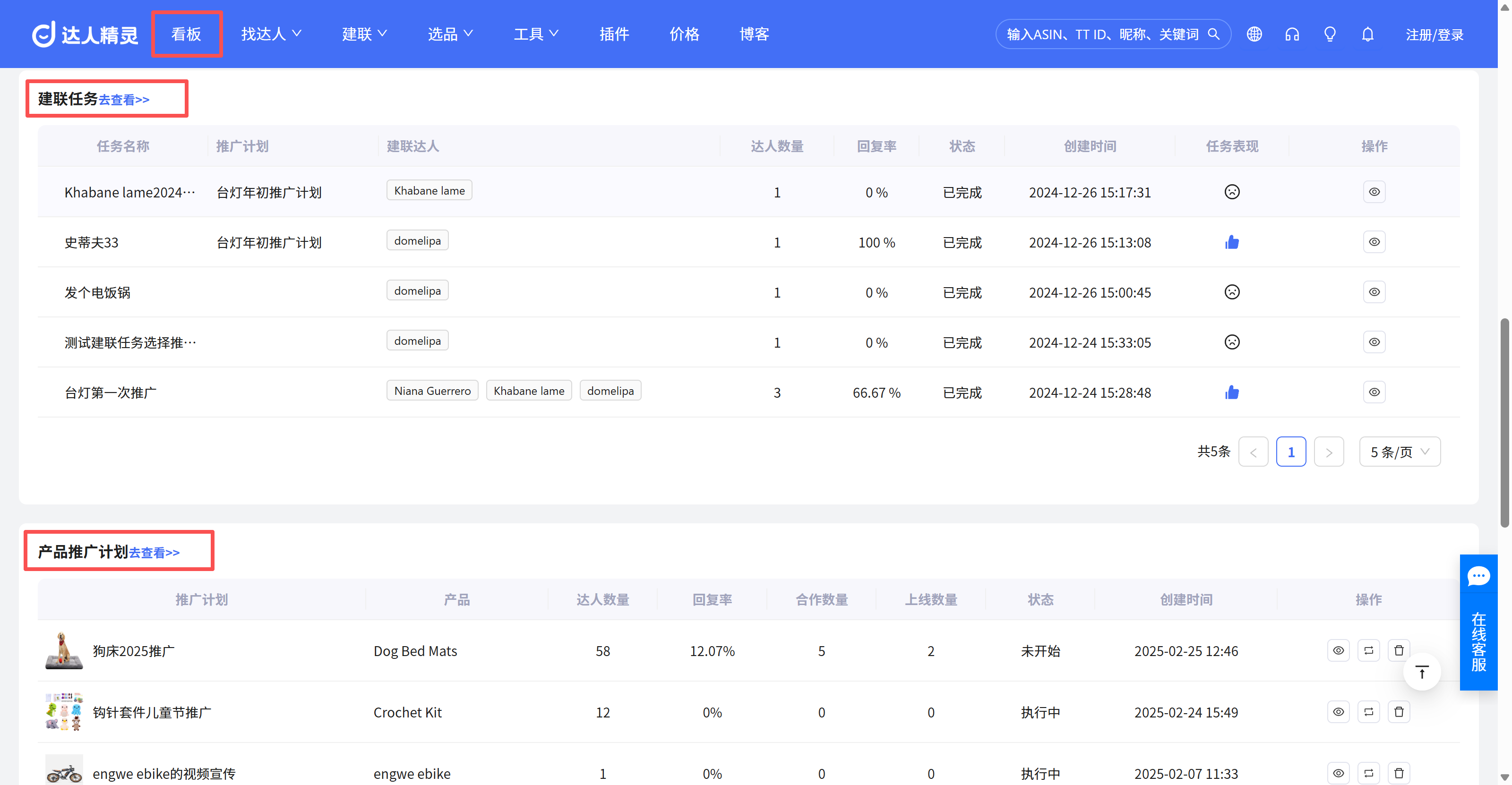Click the search magnifier icon
Viewport: 1512px width, 785px height.
[x=1214, y=34]
